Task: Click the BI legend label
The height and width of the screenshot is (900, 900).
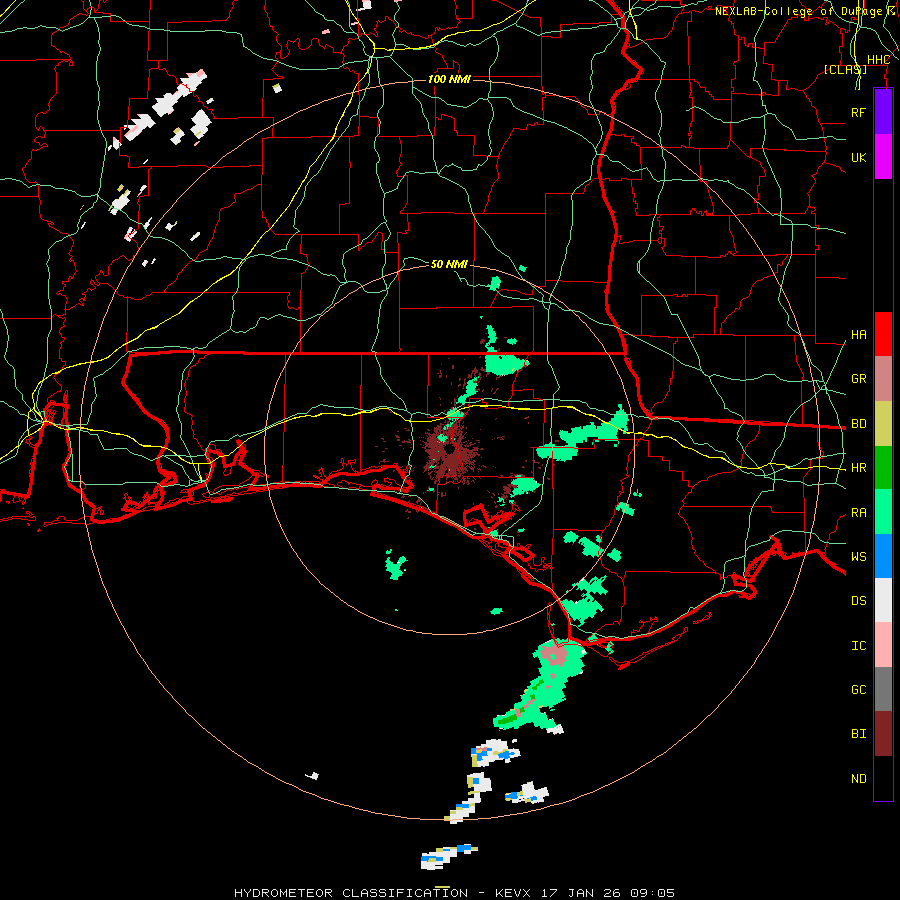Action: click(x=858, y=734)
